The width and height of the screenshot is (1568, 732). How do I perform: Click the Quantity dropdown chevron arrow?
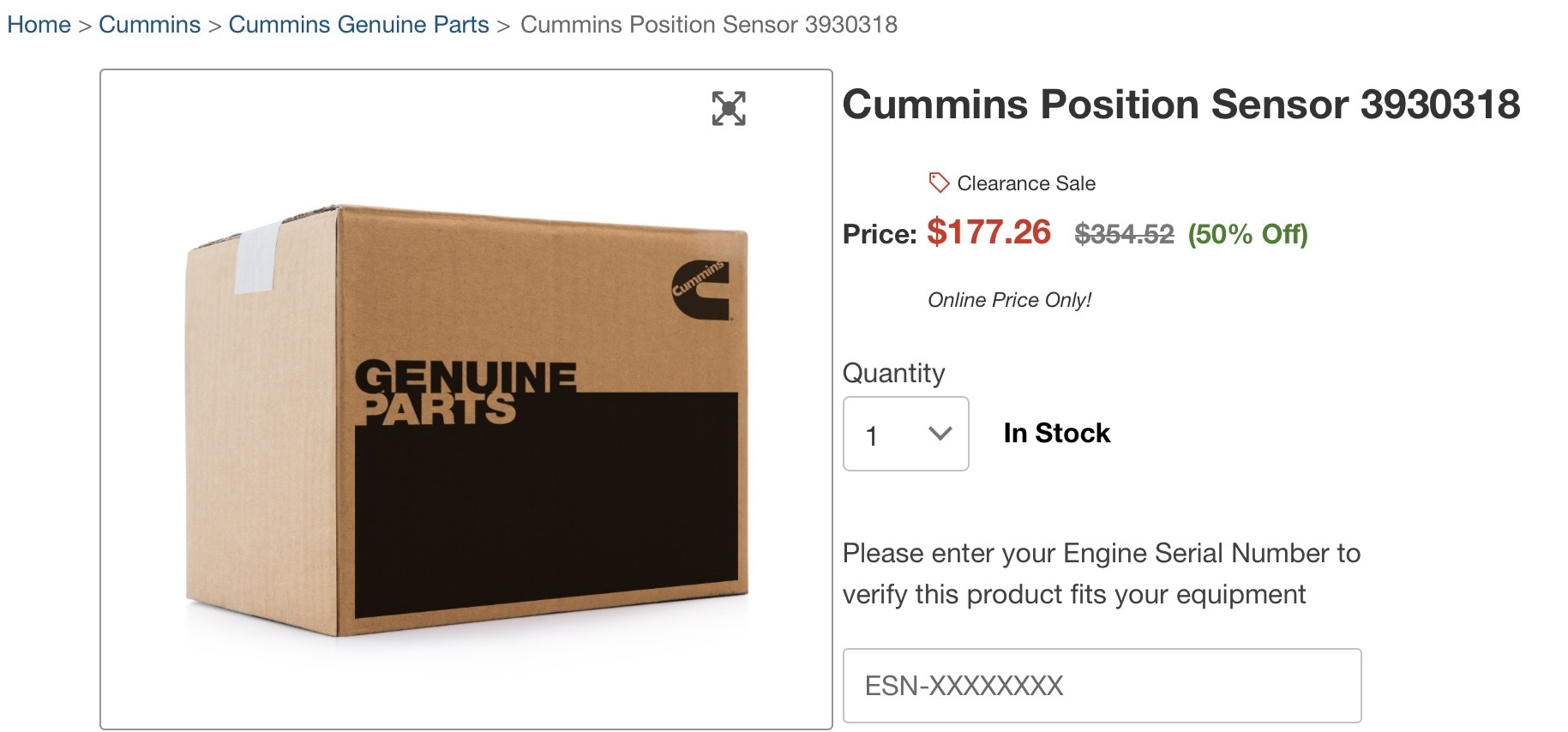tap(940, 434)
